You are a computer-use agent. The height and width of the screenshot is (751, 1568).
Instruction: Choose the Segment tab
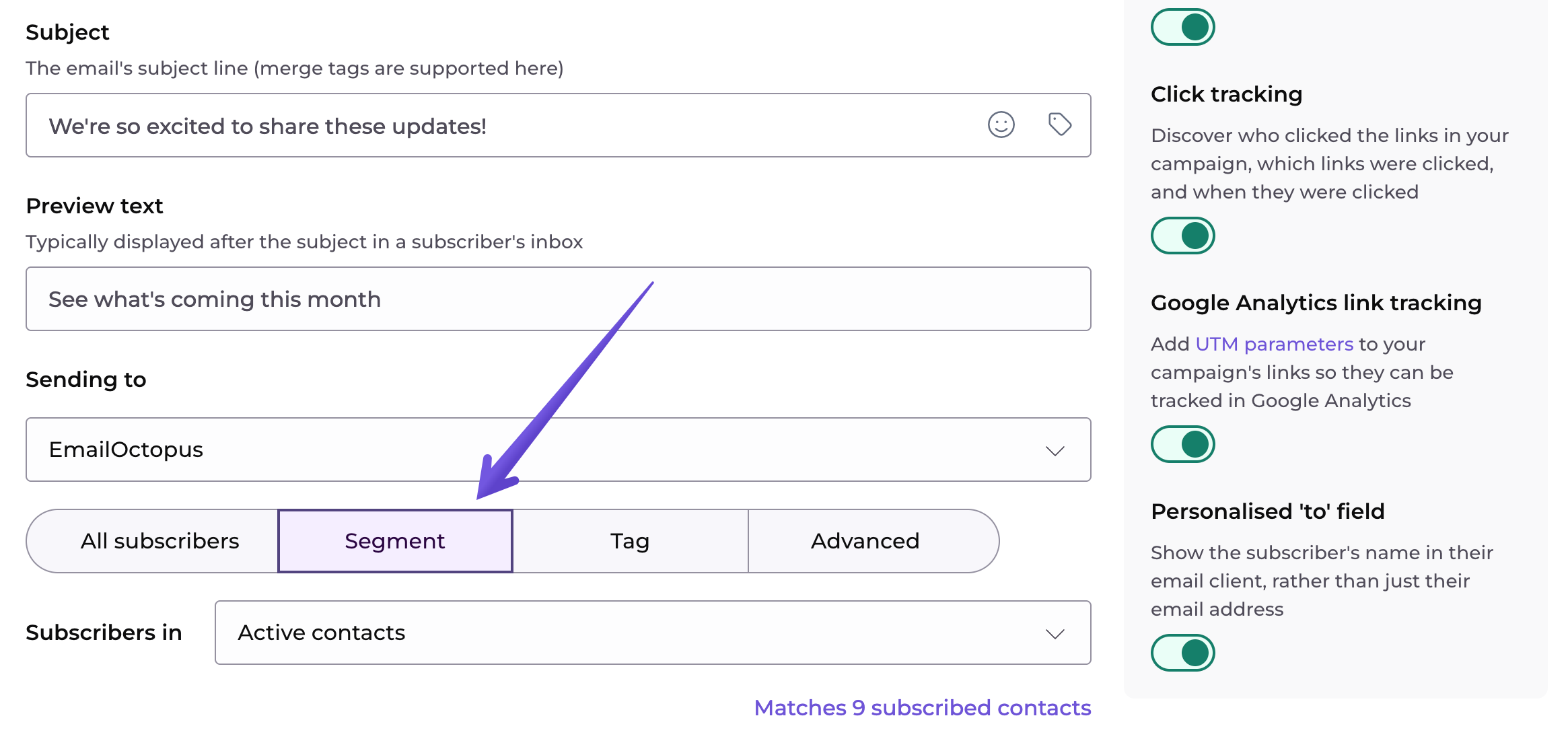tap(395, 541)
